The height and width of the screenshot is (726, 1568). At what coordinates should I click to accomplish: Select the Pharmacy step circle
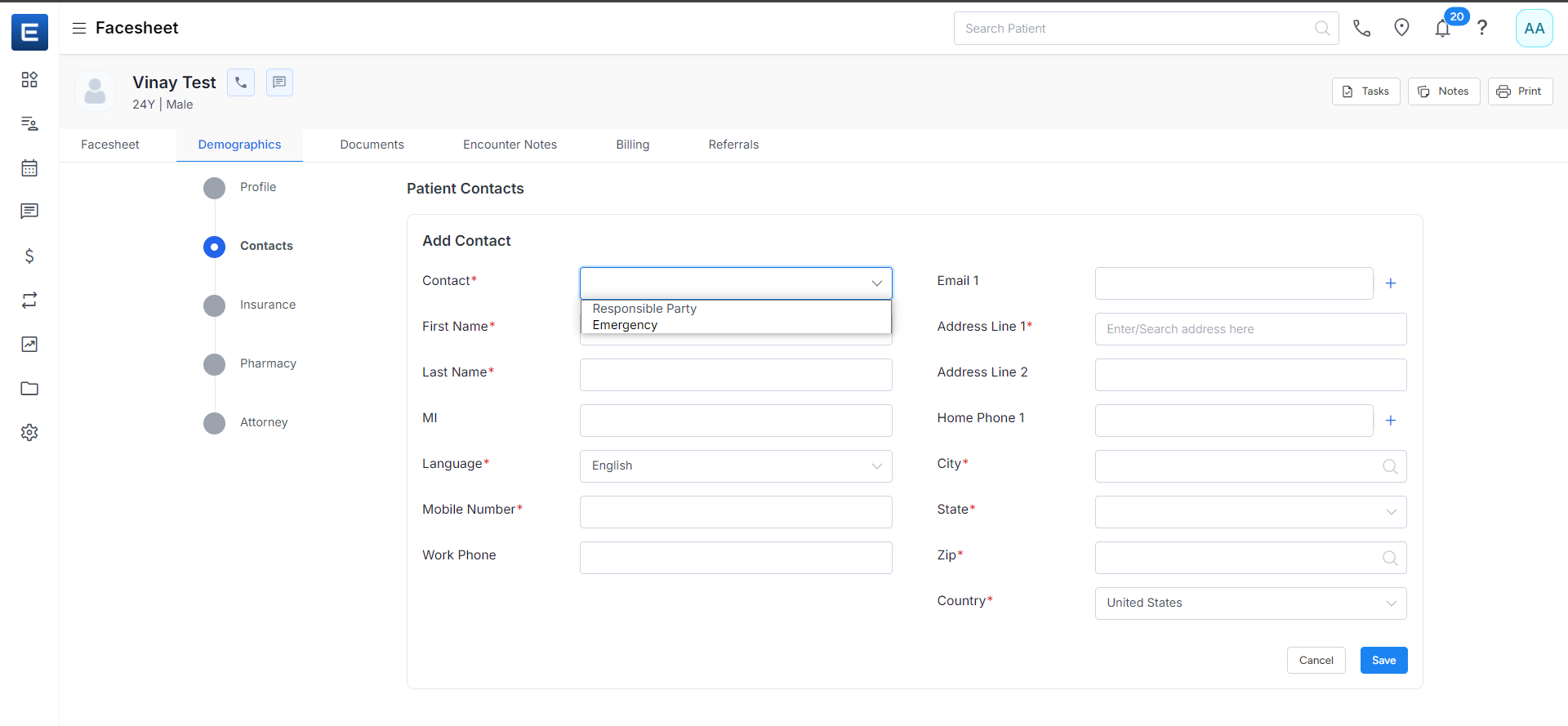[214, 364]
